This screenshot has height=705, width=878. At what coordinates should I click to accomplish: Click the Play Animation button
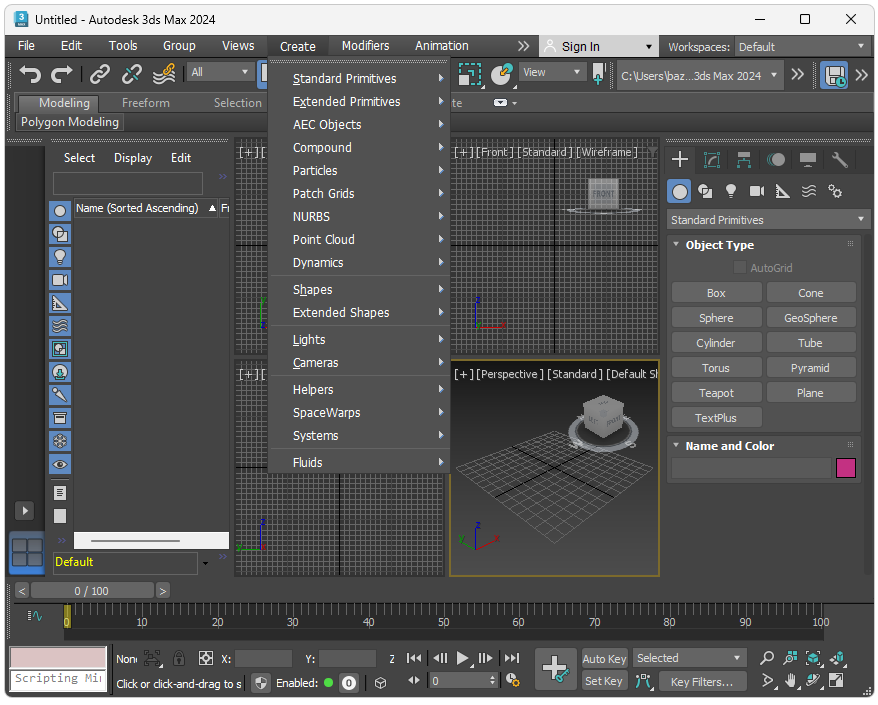(462, 658)
